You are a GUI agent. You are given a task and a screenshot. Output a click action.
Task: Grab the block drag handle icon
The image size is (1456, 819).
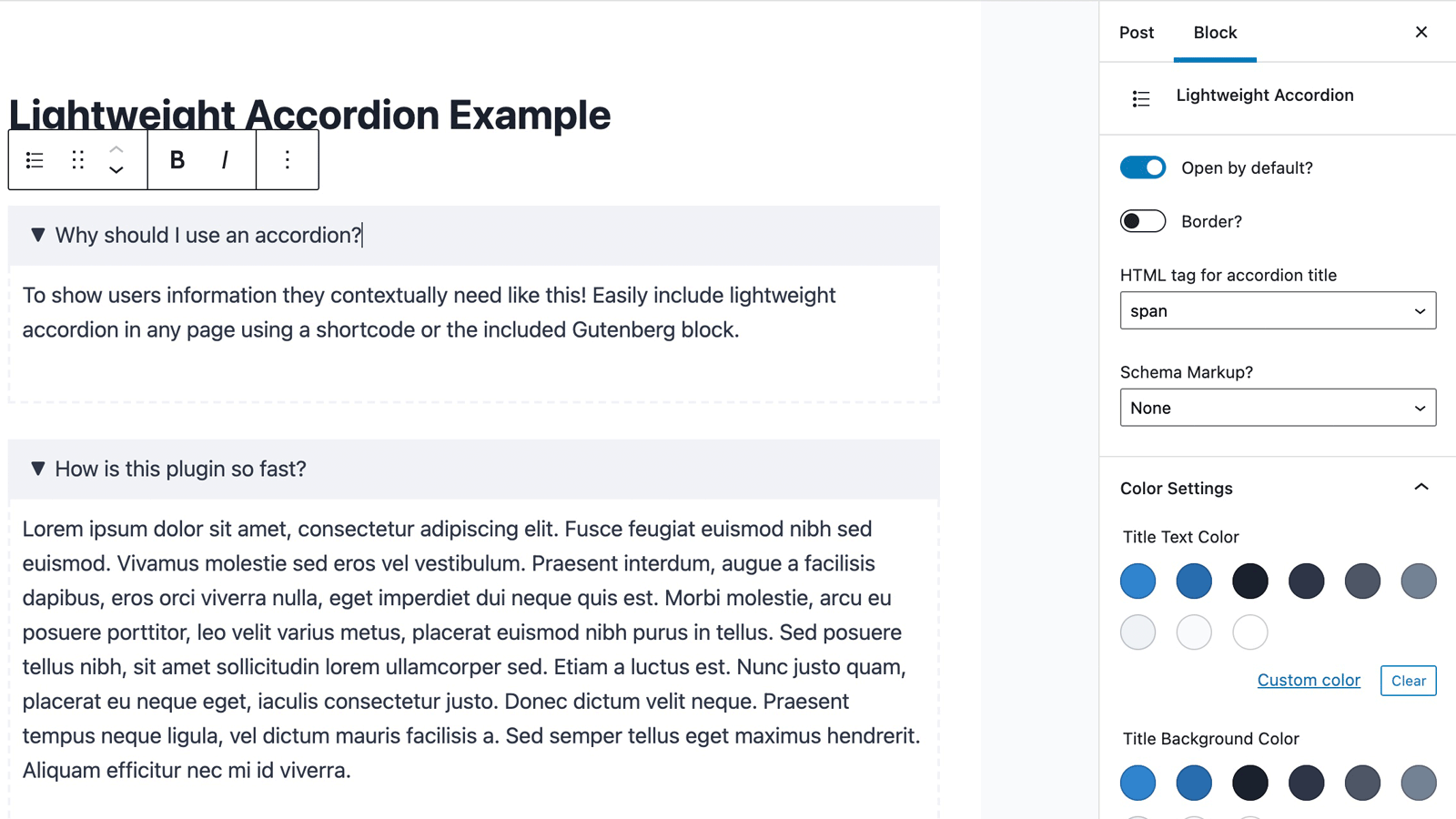coord(76,159)
